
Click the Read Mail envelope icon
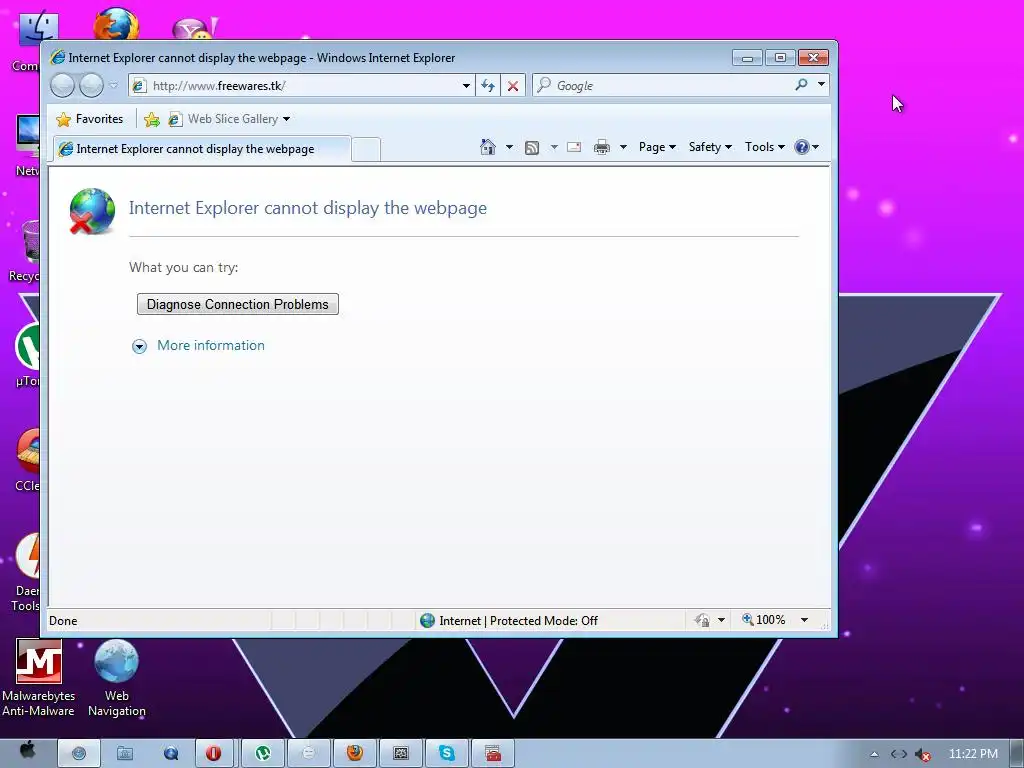574,147
